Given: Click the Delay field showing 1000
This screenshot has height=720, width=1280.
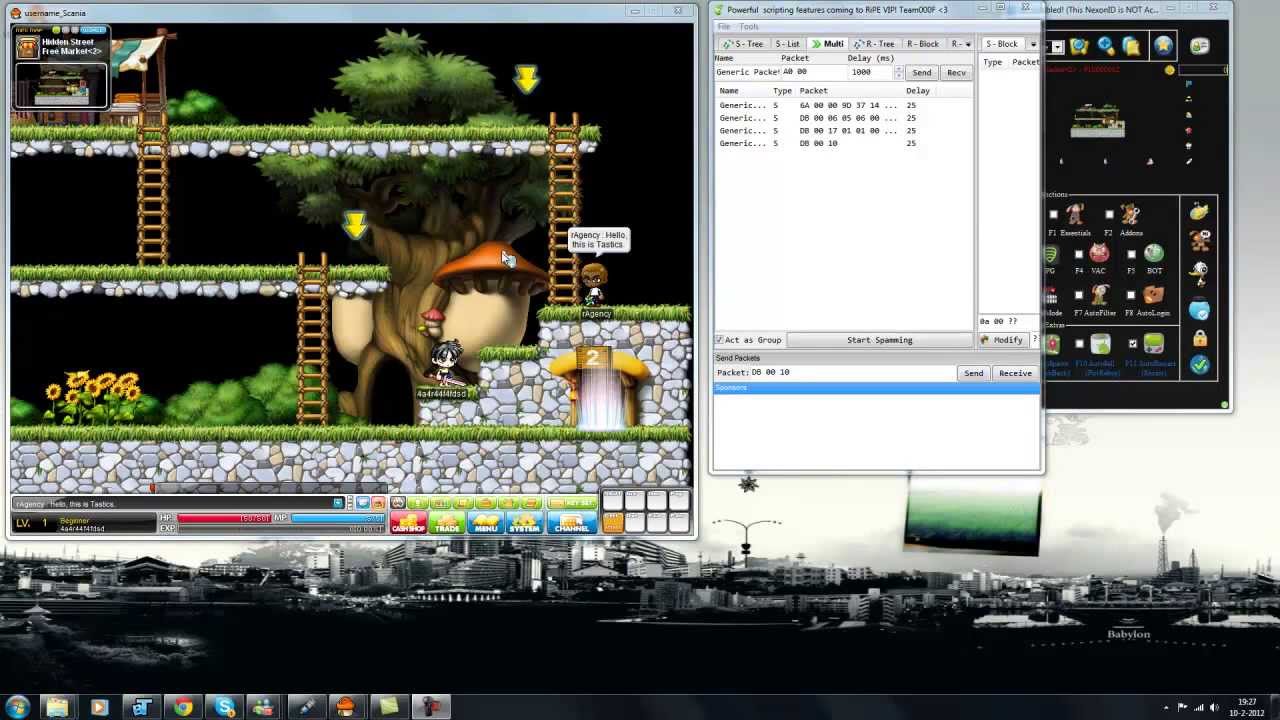Looking at the screenshot, I should pyautogui.click(x=868, y=72).
